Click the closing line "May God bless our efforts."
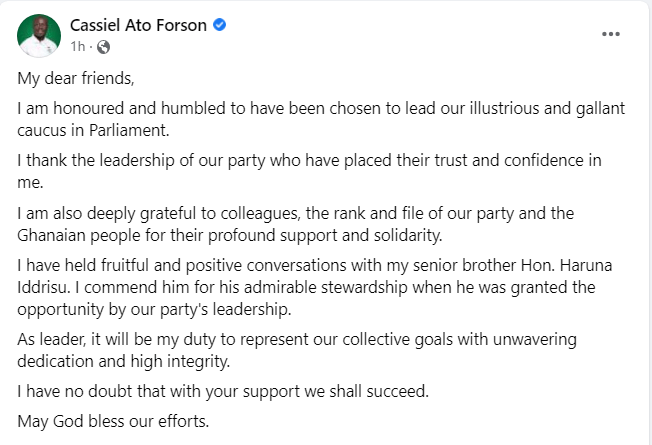The height and width of the screenshot is (445, 652). coord(113,422)
